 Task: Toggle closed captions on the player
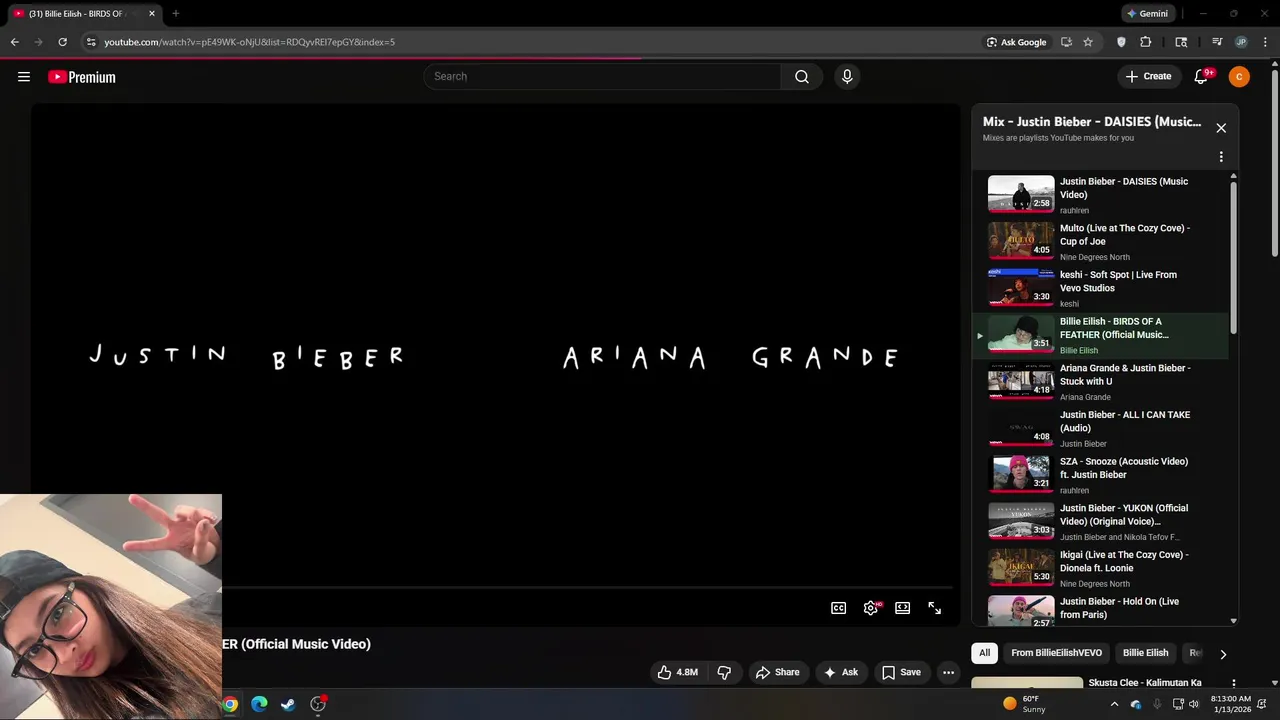click(839, 608)
